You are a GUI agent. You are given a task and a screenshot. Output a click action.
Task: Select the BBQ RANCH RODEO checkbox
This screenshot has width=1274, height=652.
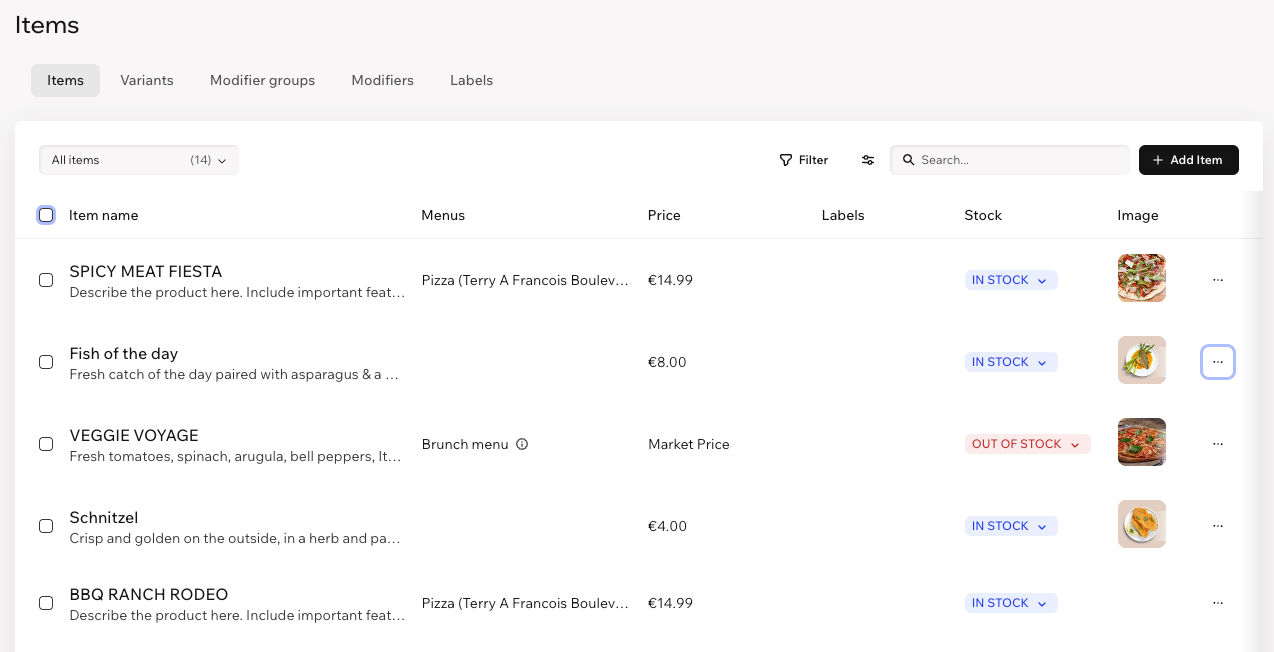coord(46,603)
